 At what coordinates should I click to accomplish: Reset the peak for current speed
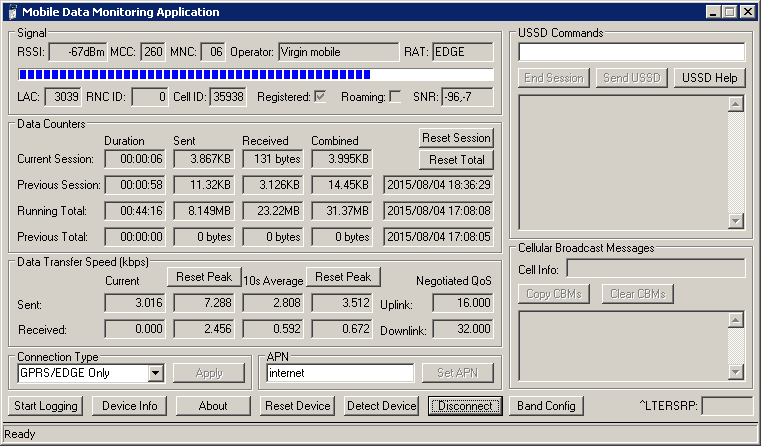coord(204,277)
